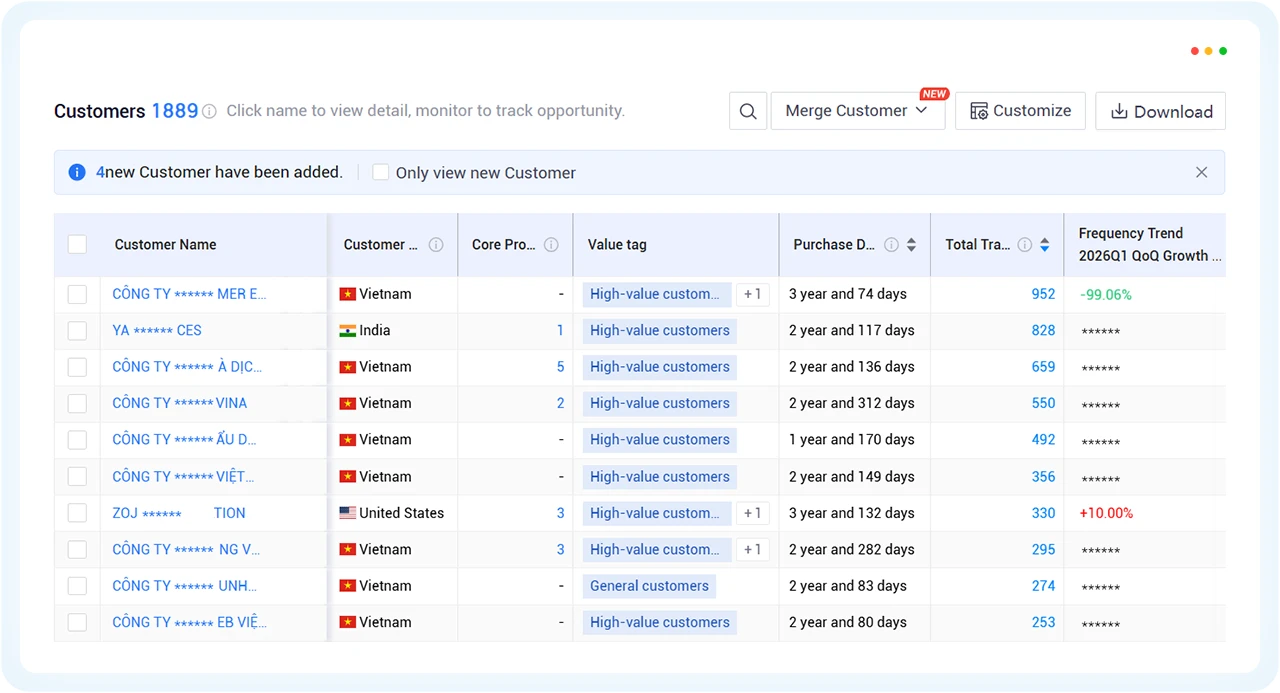Select checkbox for CÔNG TY EB VIỆ... row

click(x=77, y=622)
